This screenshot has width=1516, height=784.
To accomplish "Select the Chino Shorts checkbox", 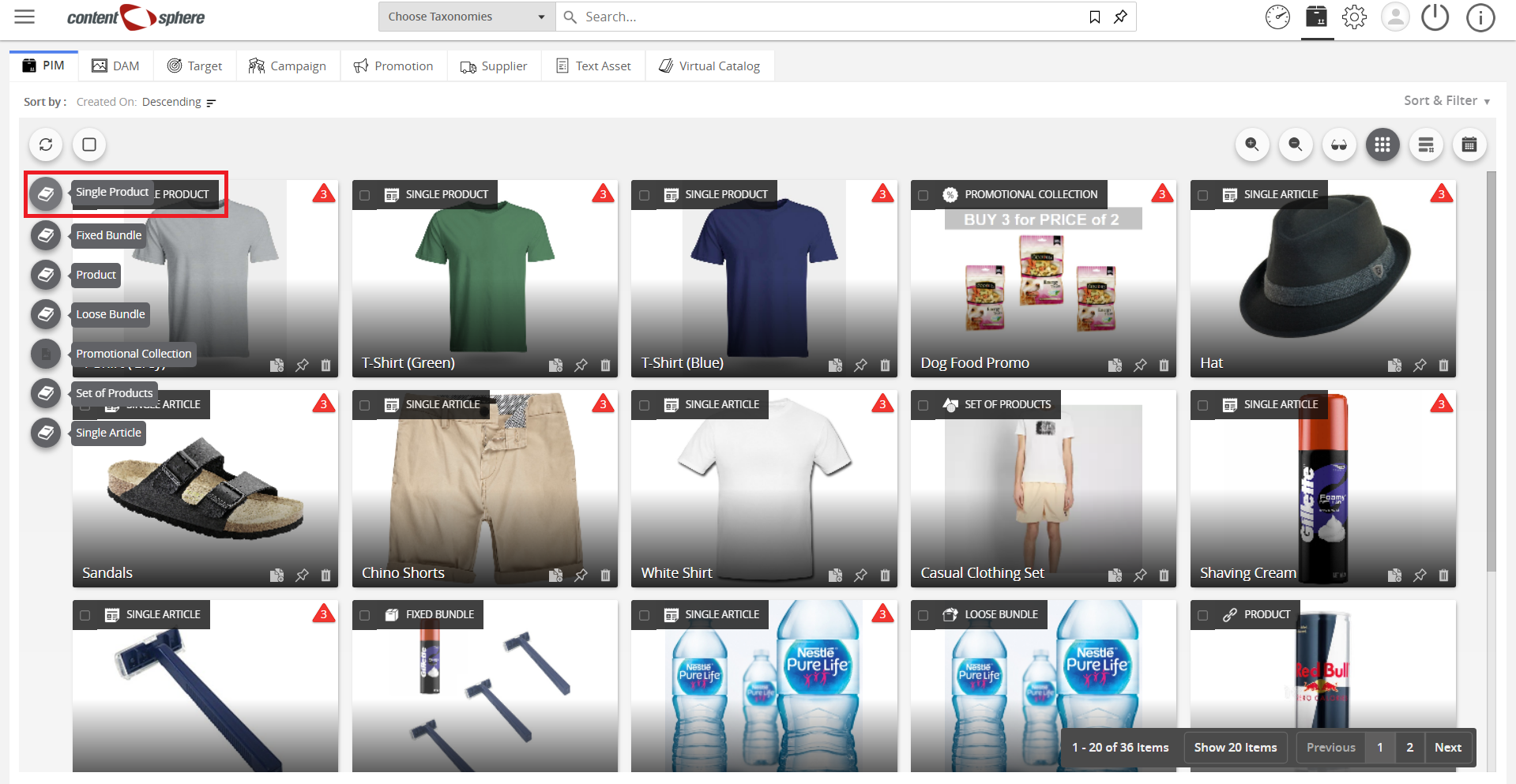I will pyautogui.click(x=365, y=405).
